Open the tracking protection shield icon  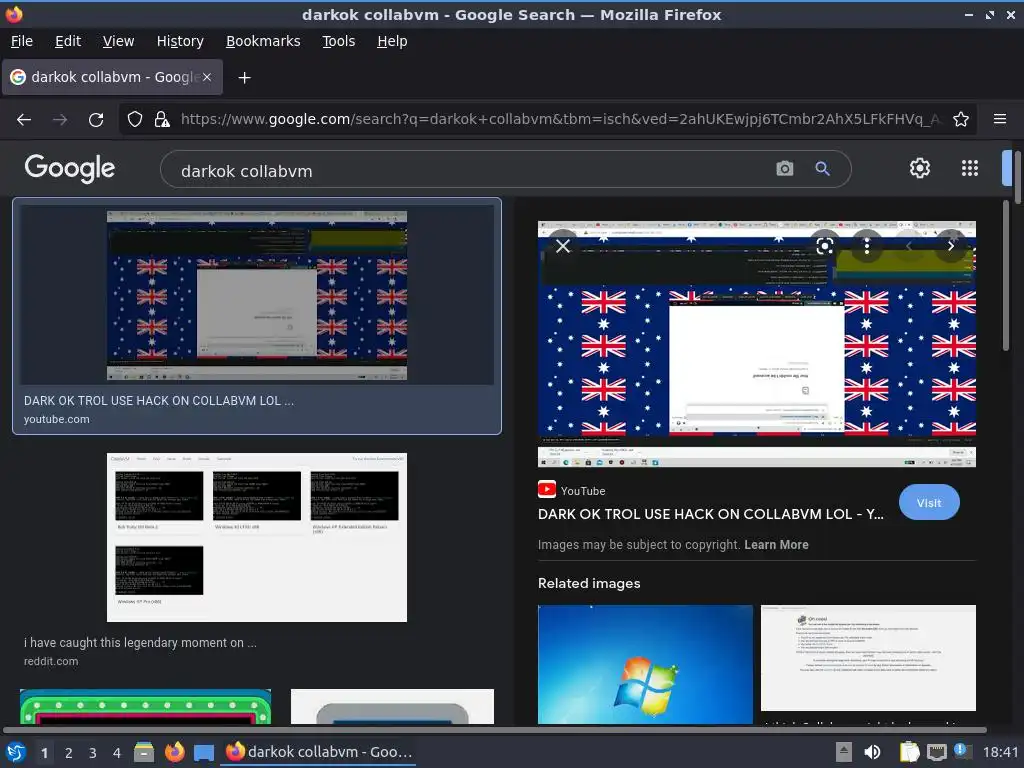(x=135, y=120)
